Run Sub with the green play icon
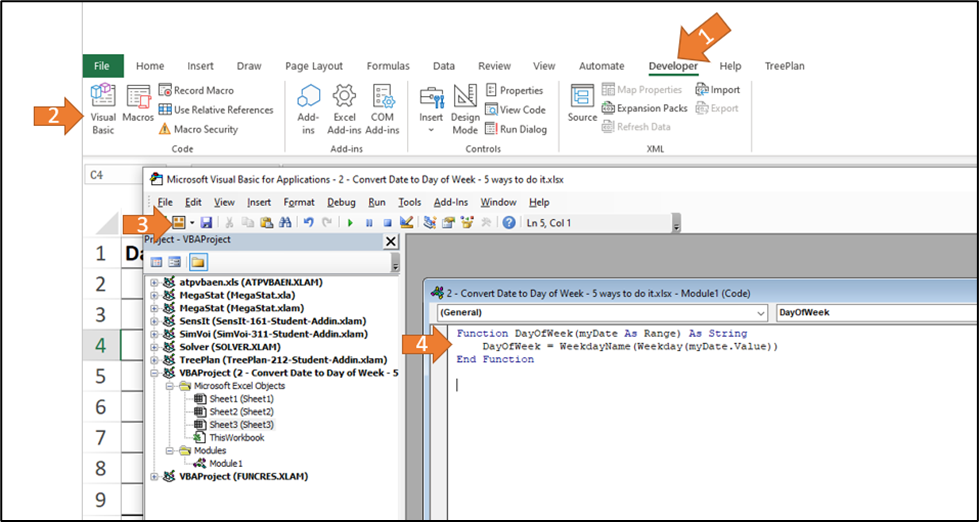This screenshot has width=979, height=522. click(350, 222)
